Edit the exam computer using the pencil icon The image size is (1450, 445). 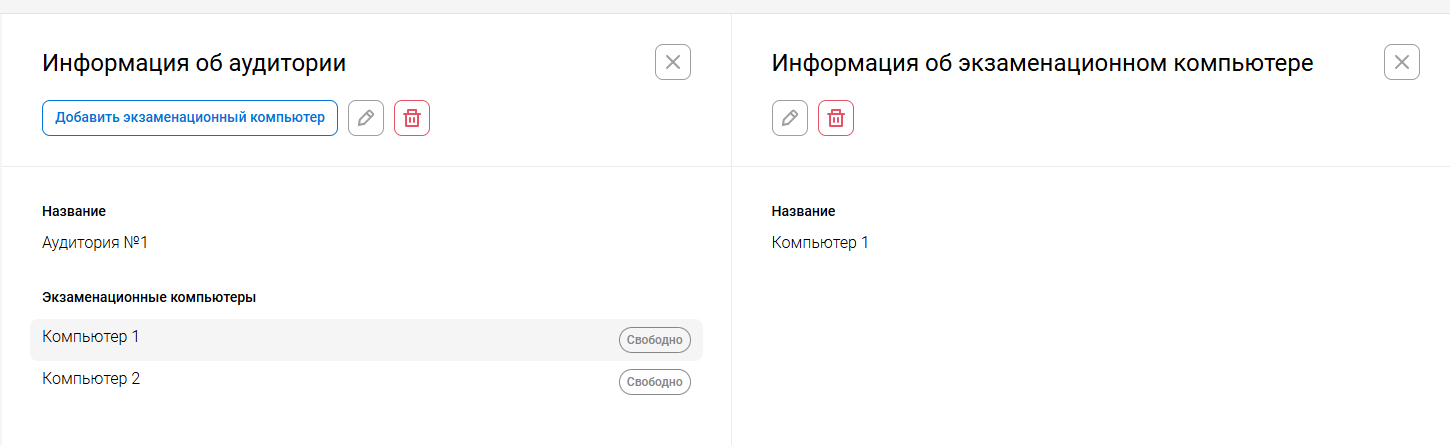click(x=790, y=118)
